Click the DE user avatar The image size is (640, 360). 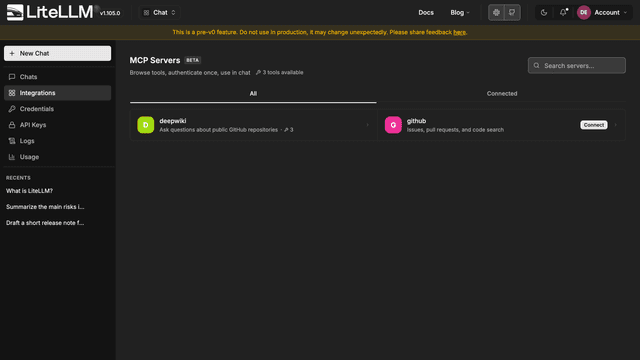click(x=584, y=13)
